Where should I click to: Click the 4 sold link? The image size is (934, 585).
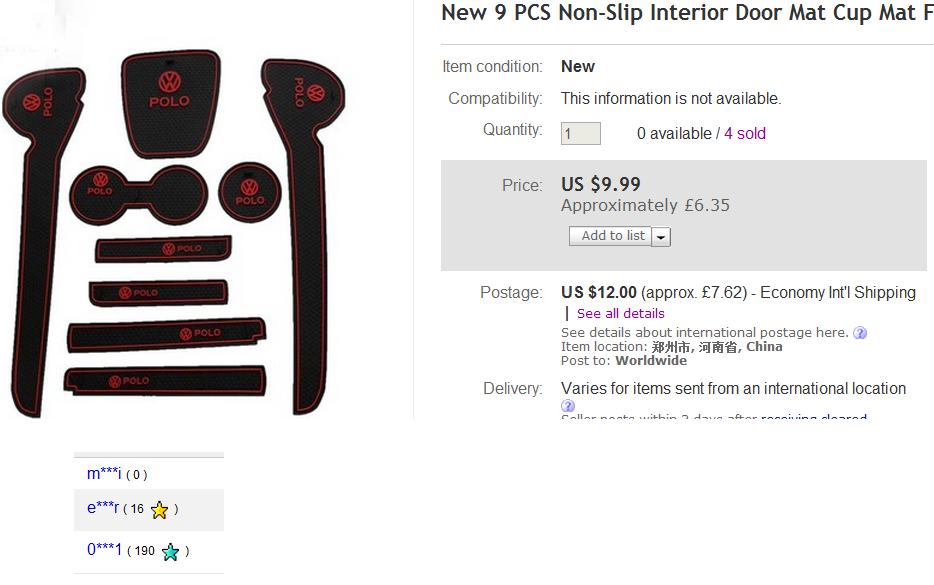pos(745,134)
